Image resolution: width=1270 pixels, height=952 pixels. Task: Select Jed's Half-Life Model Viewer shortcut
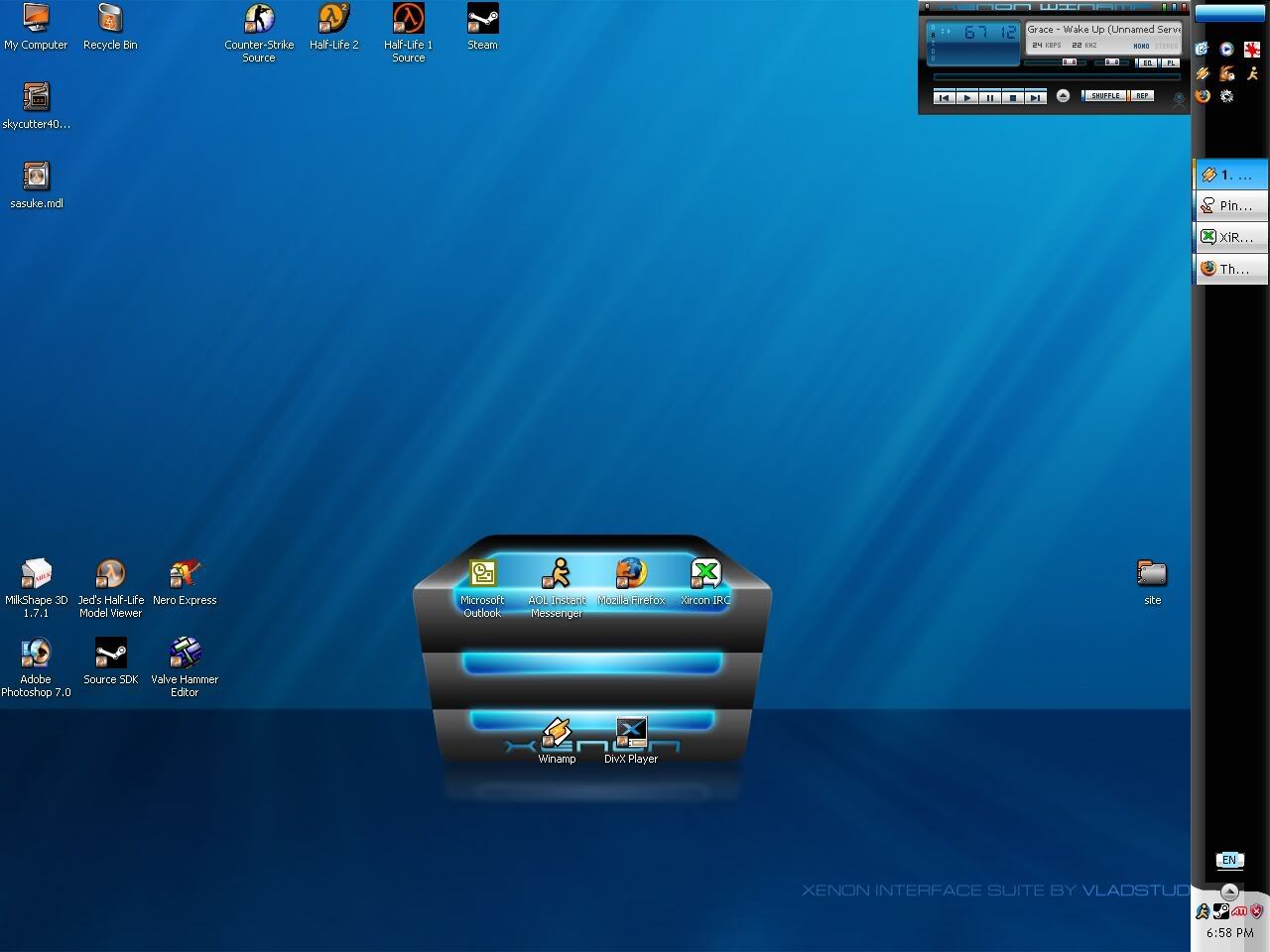110,588
